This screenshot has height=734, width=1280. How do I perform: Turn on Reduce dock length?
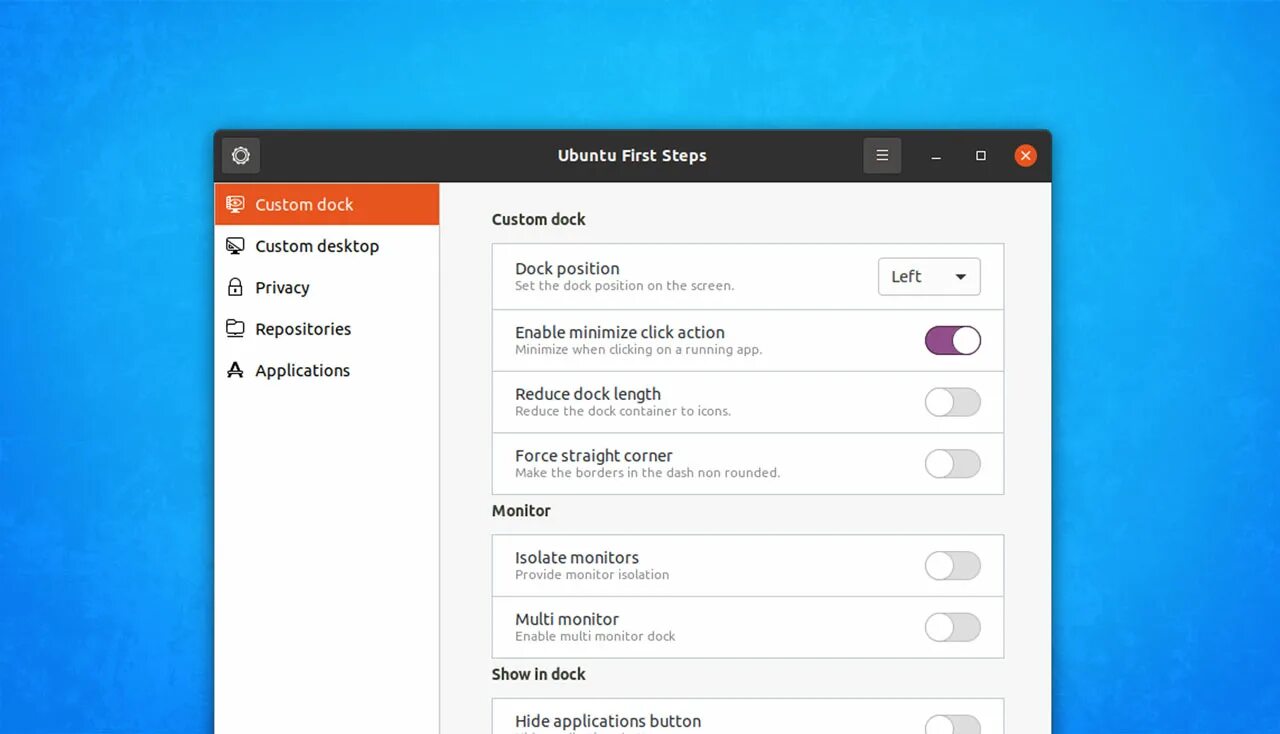click(x=953, y=403)
